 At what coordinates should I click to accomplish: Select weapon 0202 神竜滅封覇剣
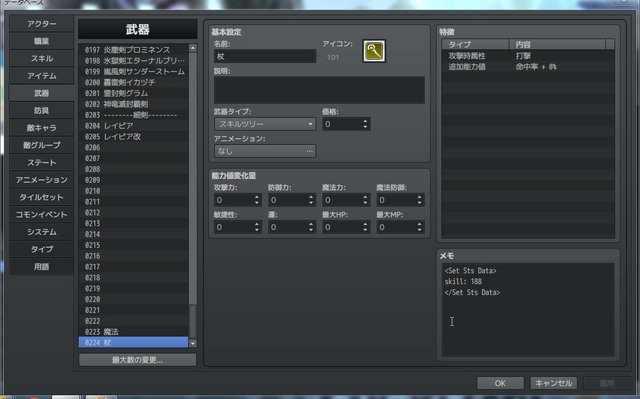click(x=133, y=104)
